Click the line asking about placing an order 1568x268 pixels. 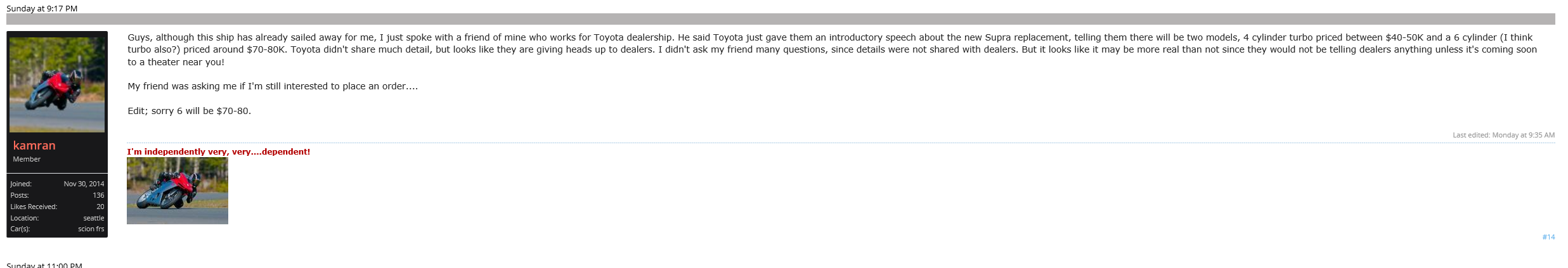click(x=273, y=86)
